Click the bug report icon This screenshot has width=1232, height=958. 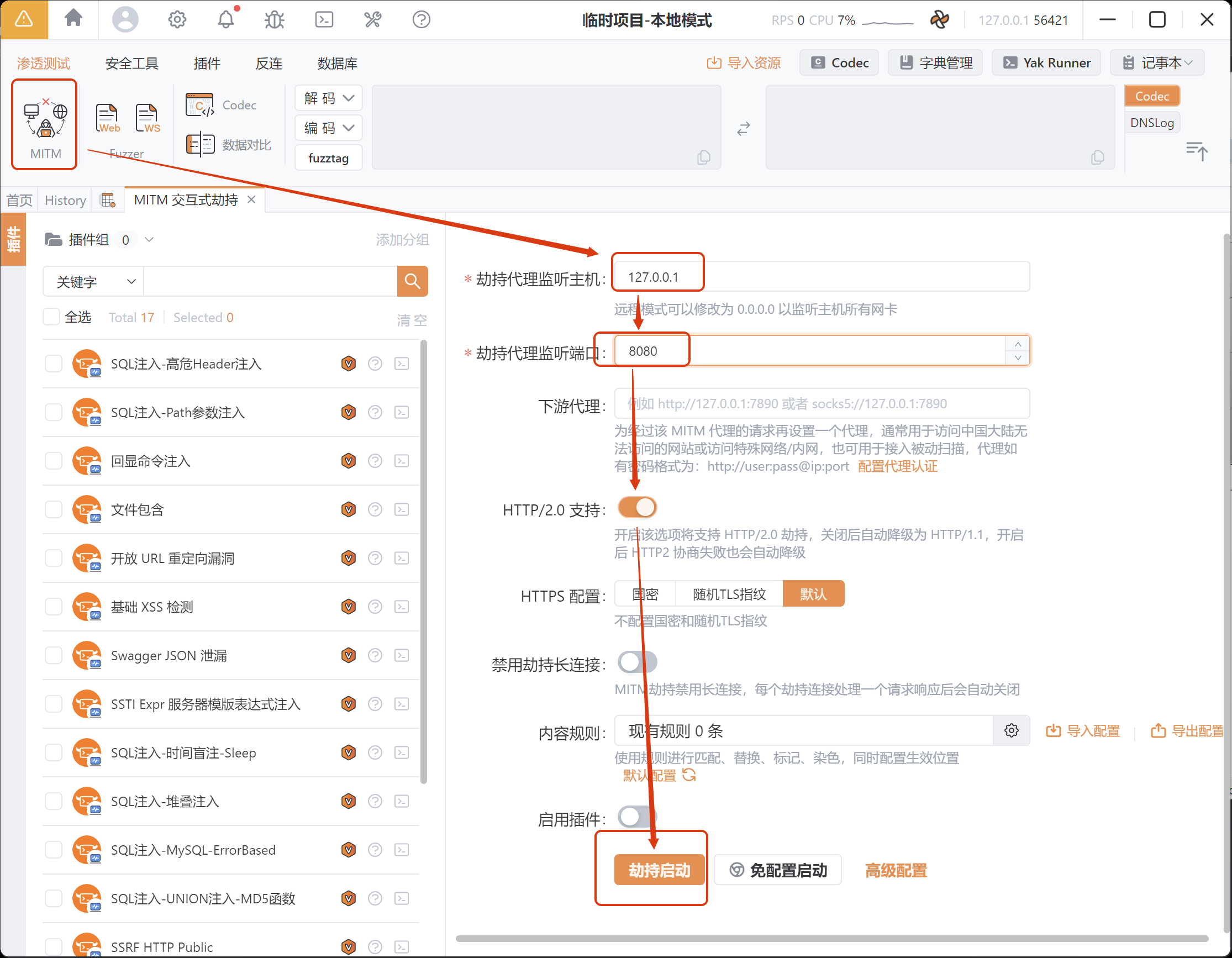pyautogui.click(x=274, y=20)
